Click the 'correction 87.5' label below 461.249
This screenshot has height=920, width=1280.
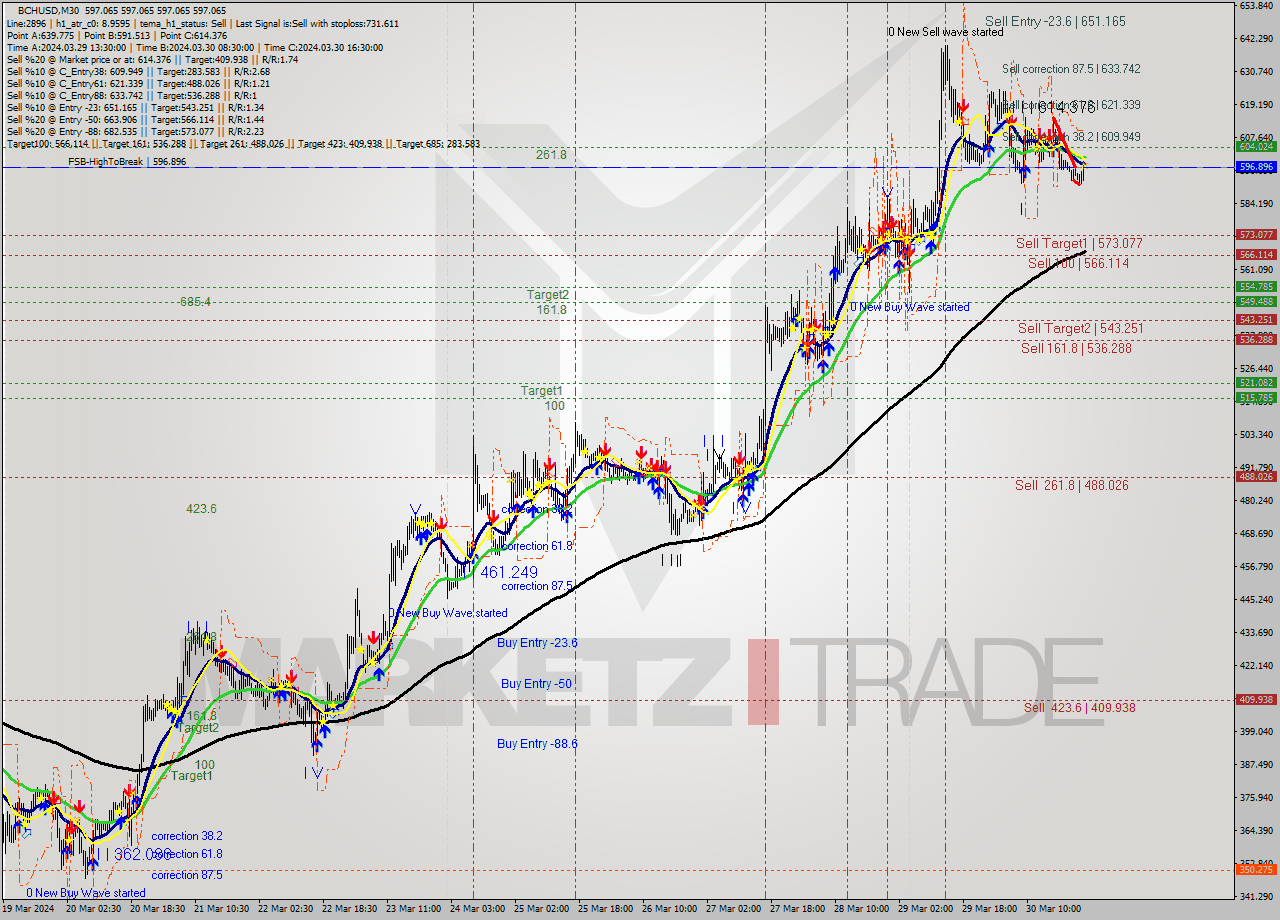(x=537, y=586)
